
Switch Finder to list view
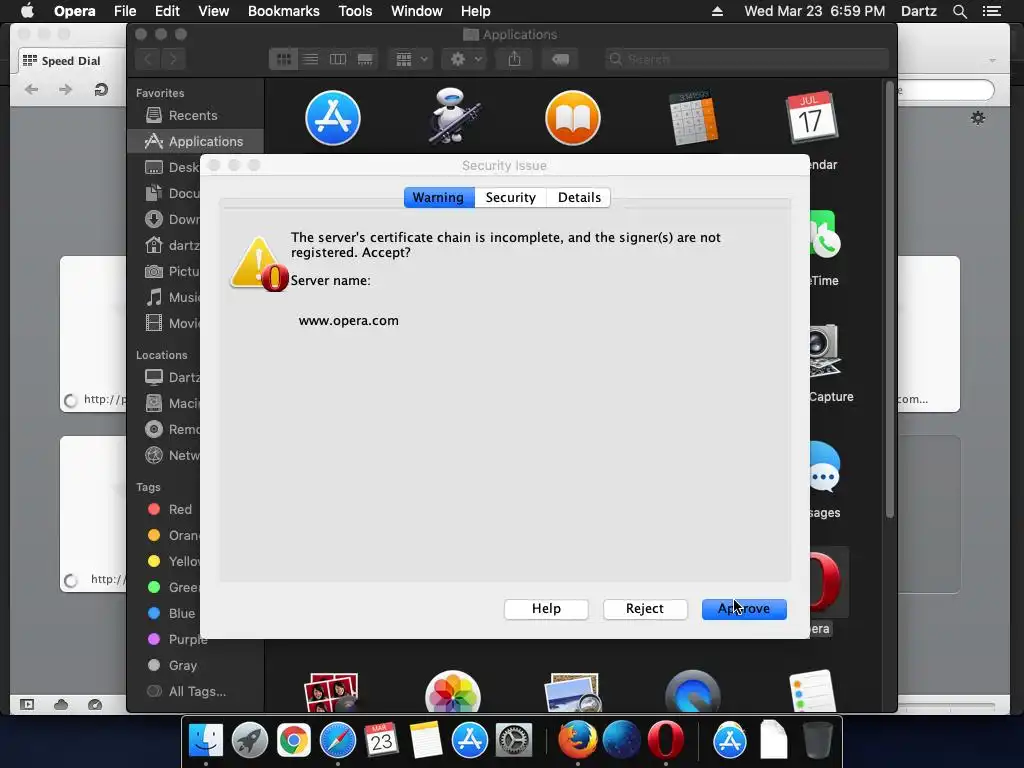click(310, 59)
